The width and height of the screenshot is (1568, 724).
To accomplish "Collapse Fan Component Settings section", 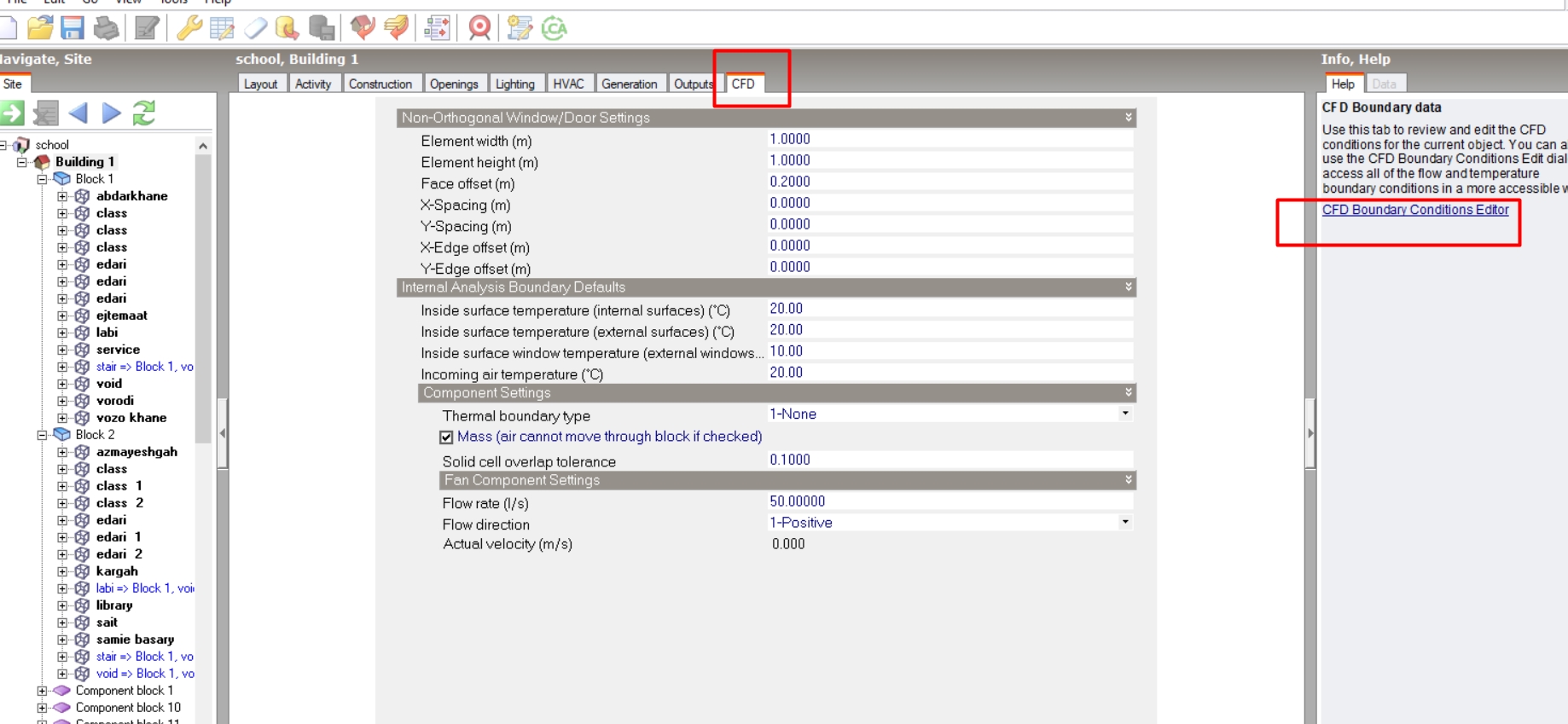I will (1128, 480).
